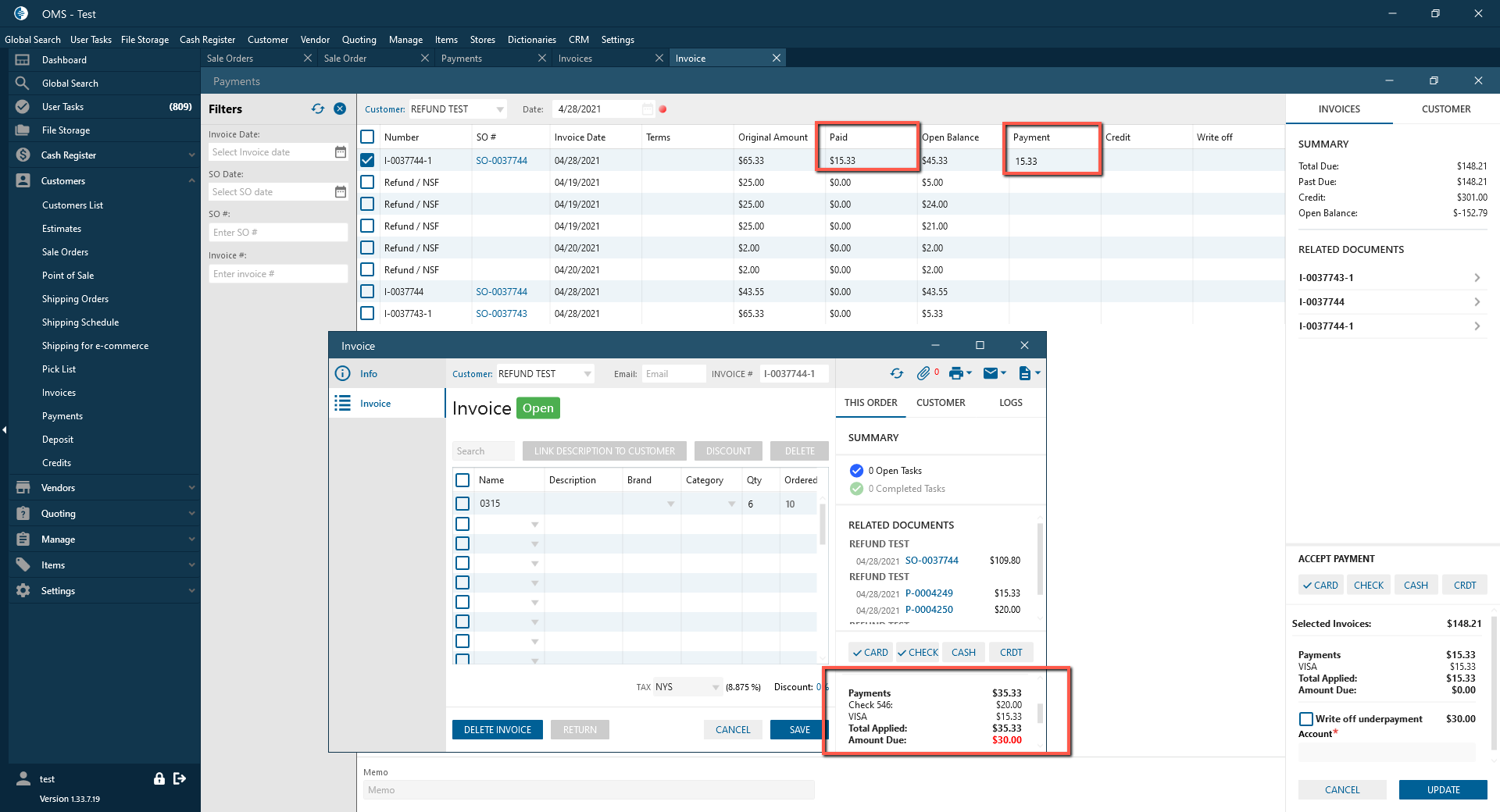Click the Memo input field
Screen dimensions: 1500x812
[x=588, y=790]
